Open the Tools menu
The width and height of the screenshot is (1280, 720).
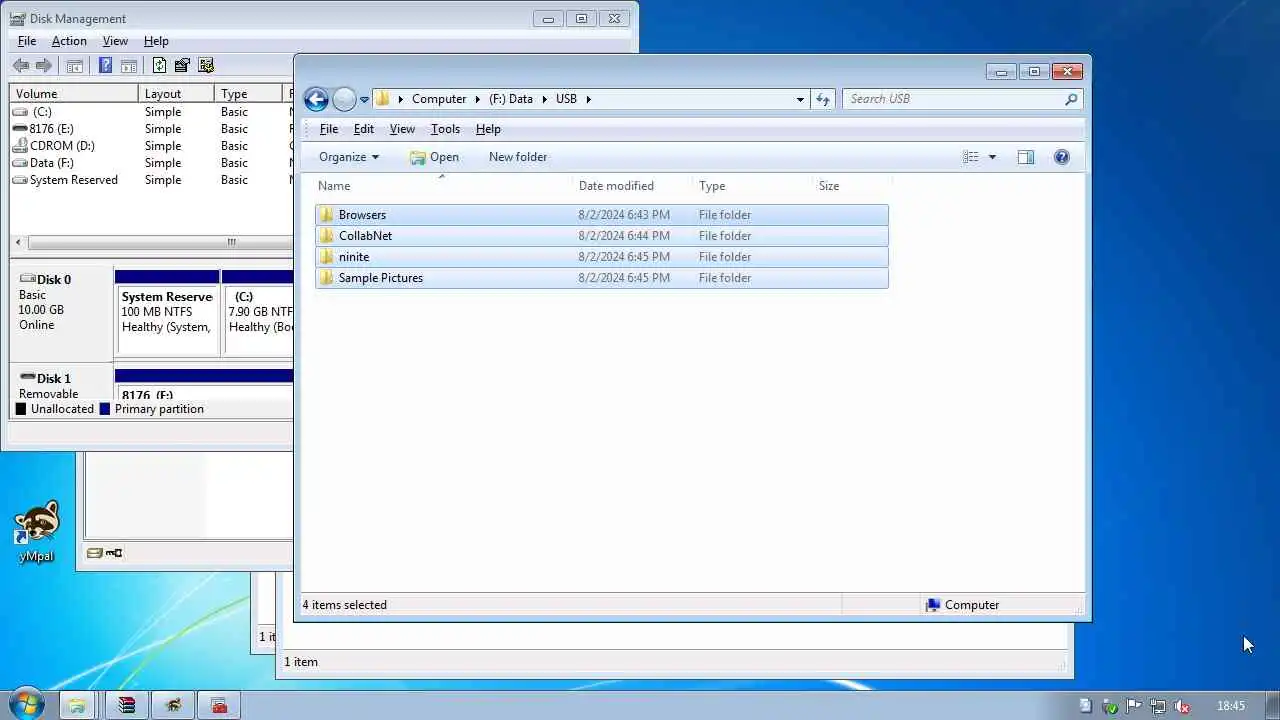point(445,129)
